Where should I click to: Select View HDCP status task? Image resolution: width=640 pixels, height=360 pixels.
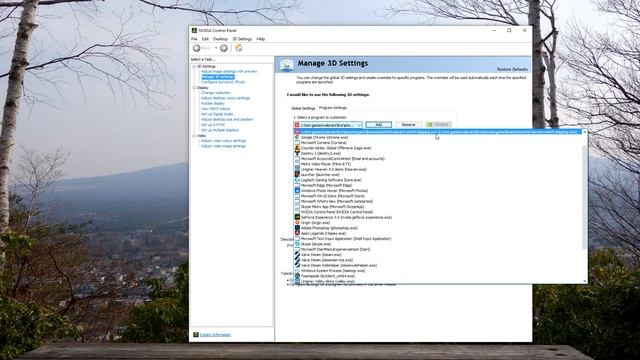216,109
